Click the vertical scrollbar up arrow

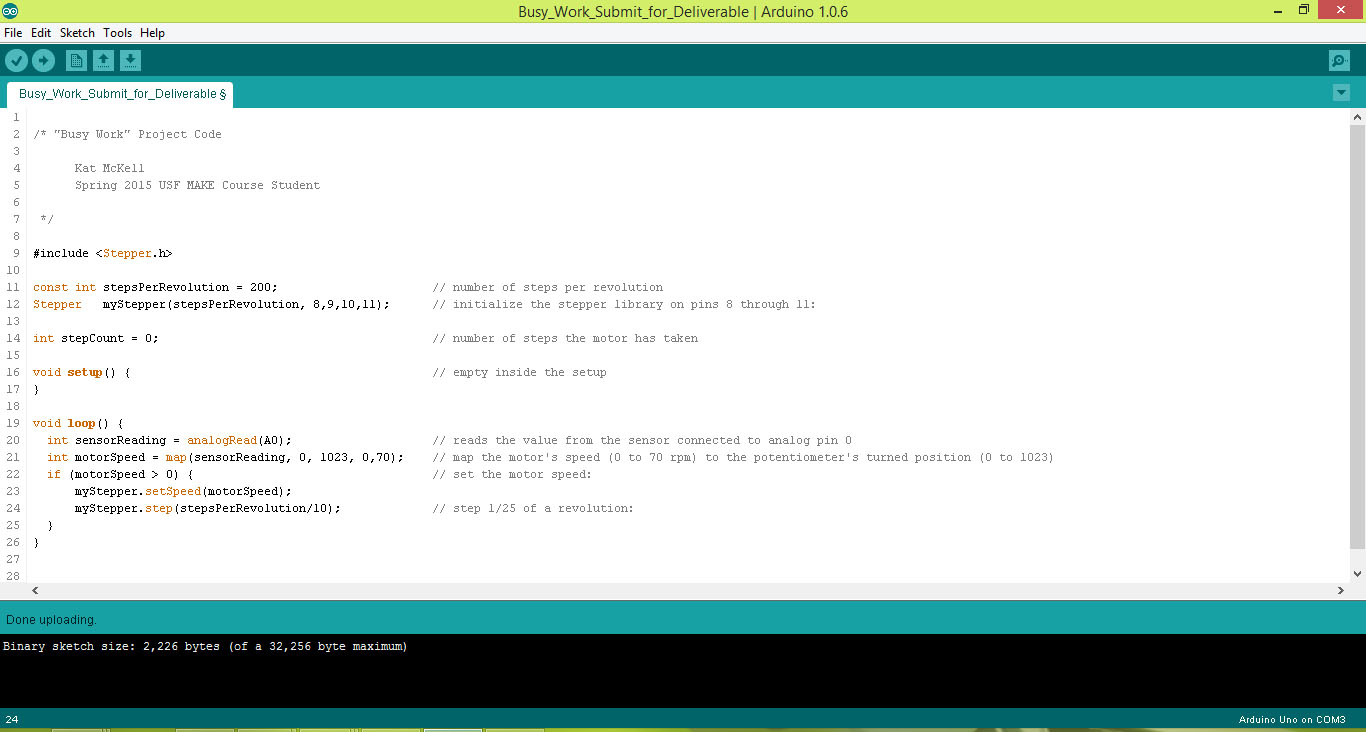coord(1357,117)
